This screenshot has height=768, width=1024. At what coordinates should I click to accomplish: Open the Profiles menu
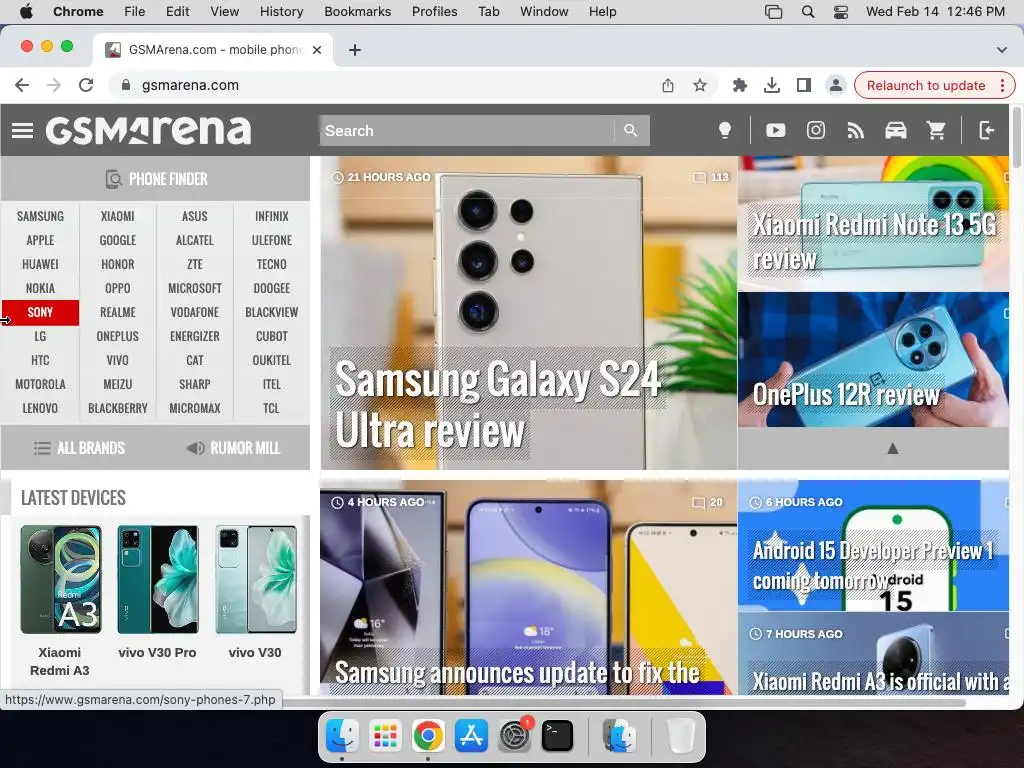click(434, 12)
